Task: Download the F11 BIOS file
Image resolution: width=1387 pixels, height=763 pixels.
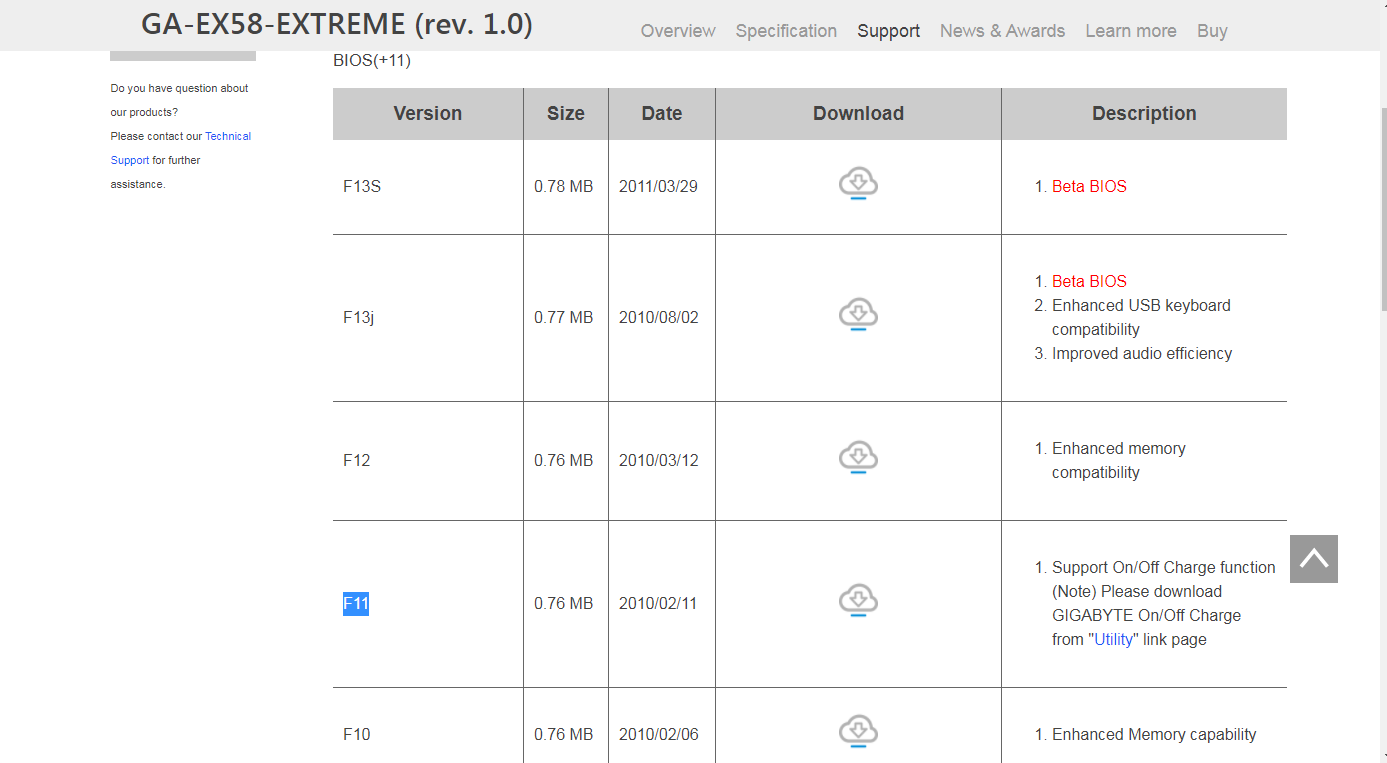Action: (x=858, y=601)
